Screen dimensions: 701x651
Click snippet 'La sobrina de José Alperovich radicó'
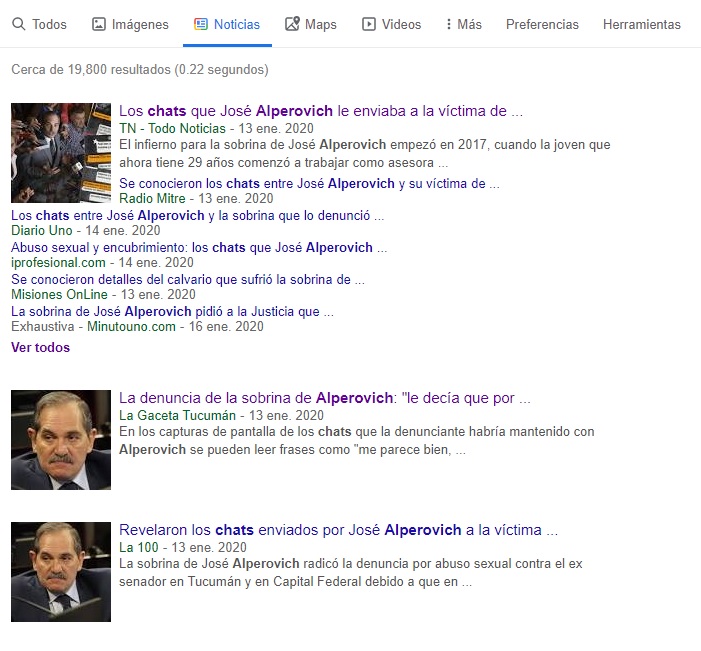point(350,572)
